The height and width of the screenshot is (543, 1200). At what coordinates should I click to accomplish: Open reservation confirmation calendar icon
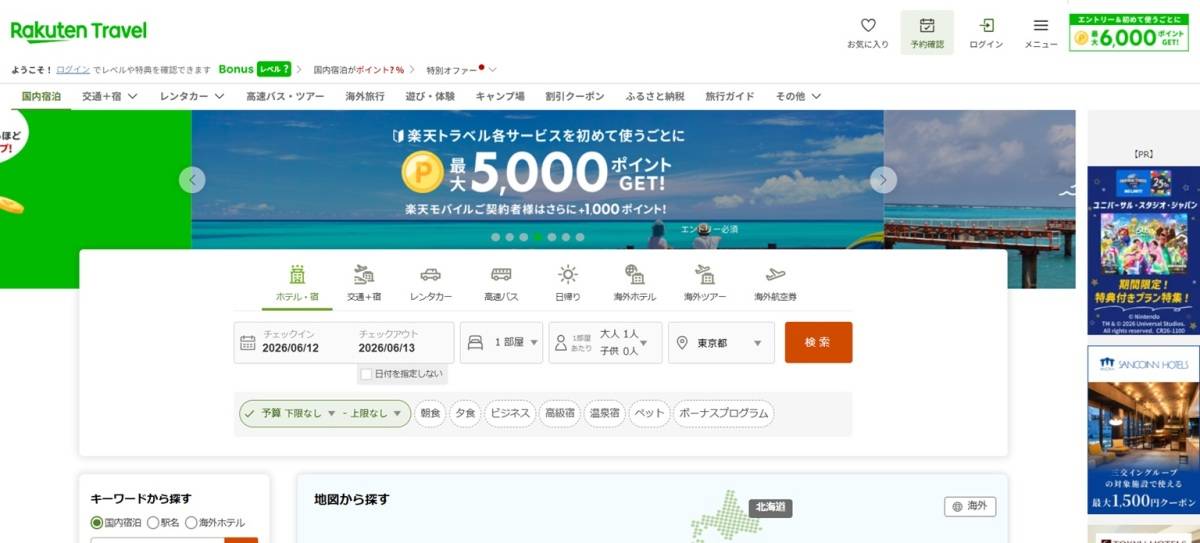(927, 26)
